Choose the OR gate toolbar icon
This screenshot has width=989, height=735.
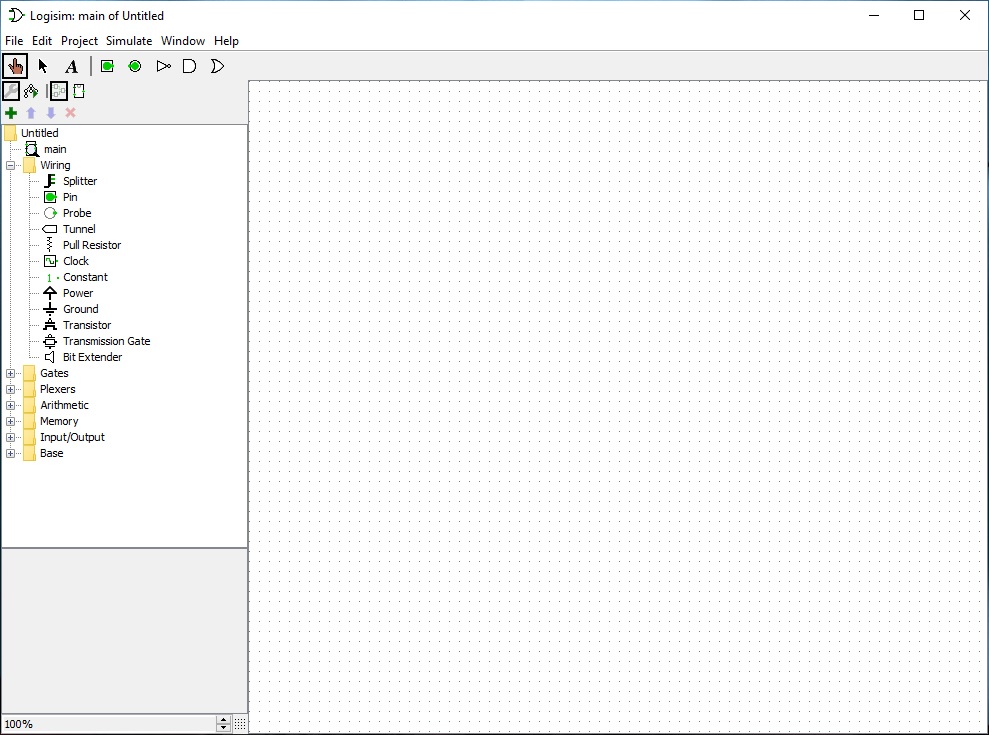[217, 66]
